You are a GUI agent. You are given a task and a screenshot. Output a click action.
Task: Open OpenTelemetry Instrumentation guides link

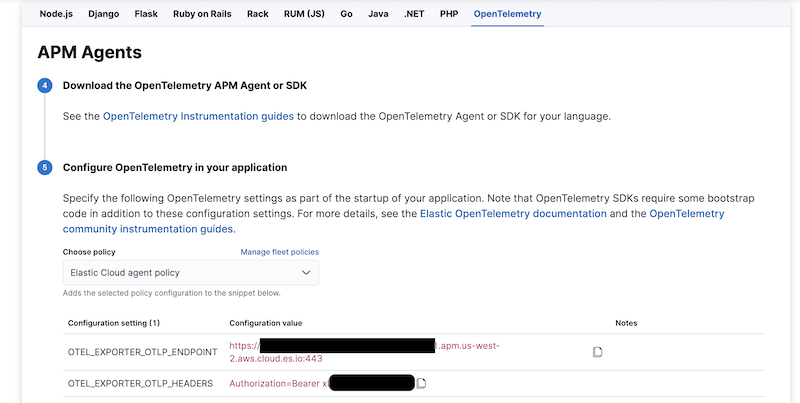pyautogui.click(x=198, y=116)
